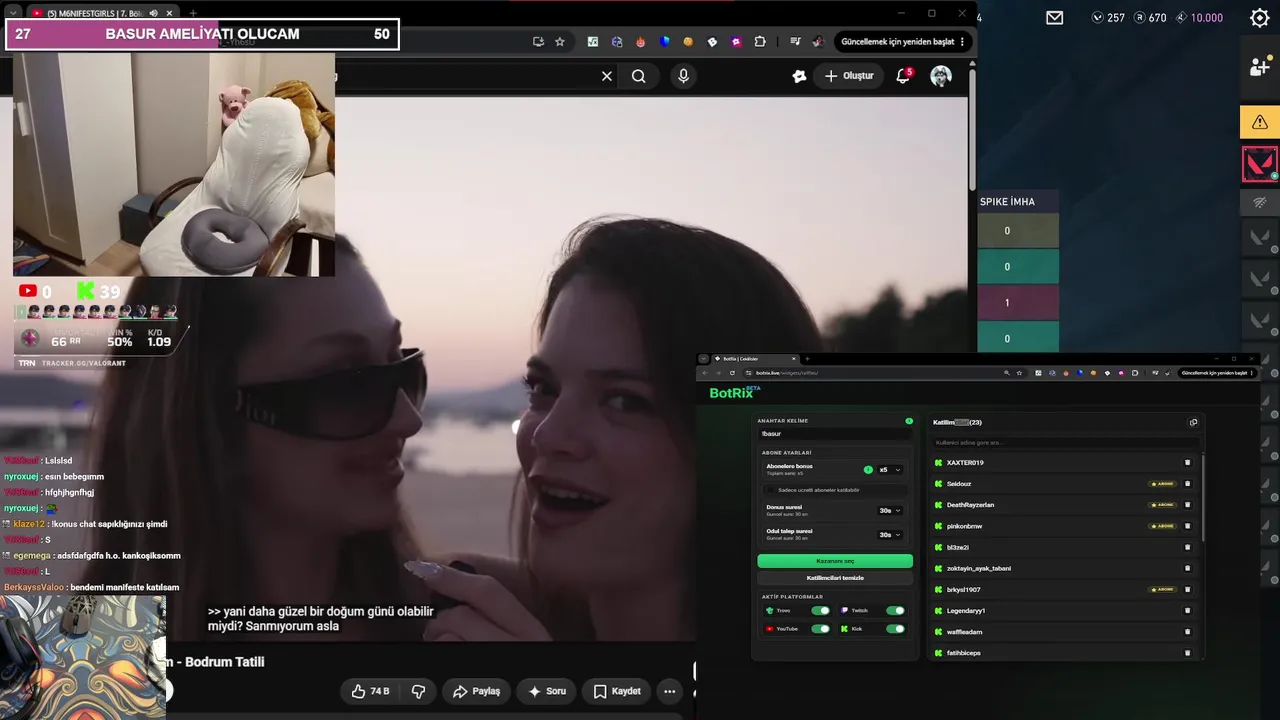Open the Valorant mail envelope icon

coord(1055,18)
